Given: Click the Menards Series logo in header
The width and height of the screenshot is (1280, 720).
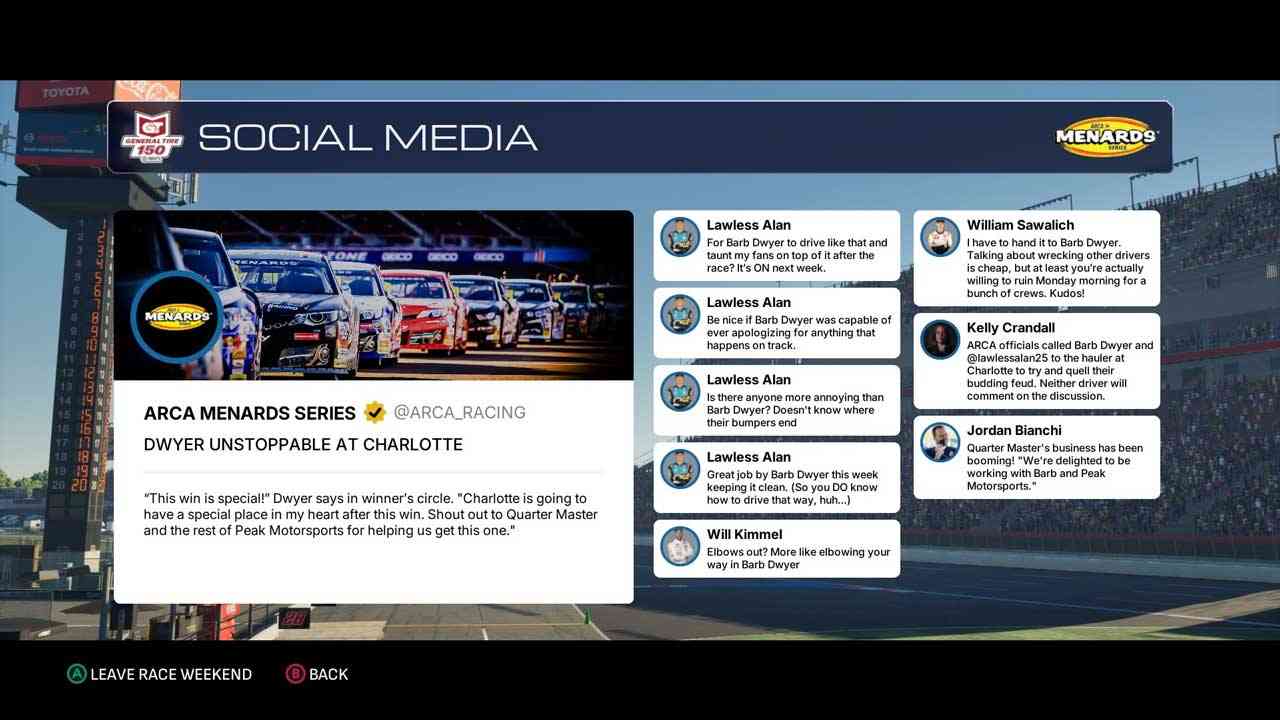Looking at the screenshot, I should (x=1106, y=137).
